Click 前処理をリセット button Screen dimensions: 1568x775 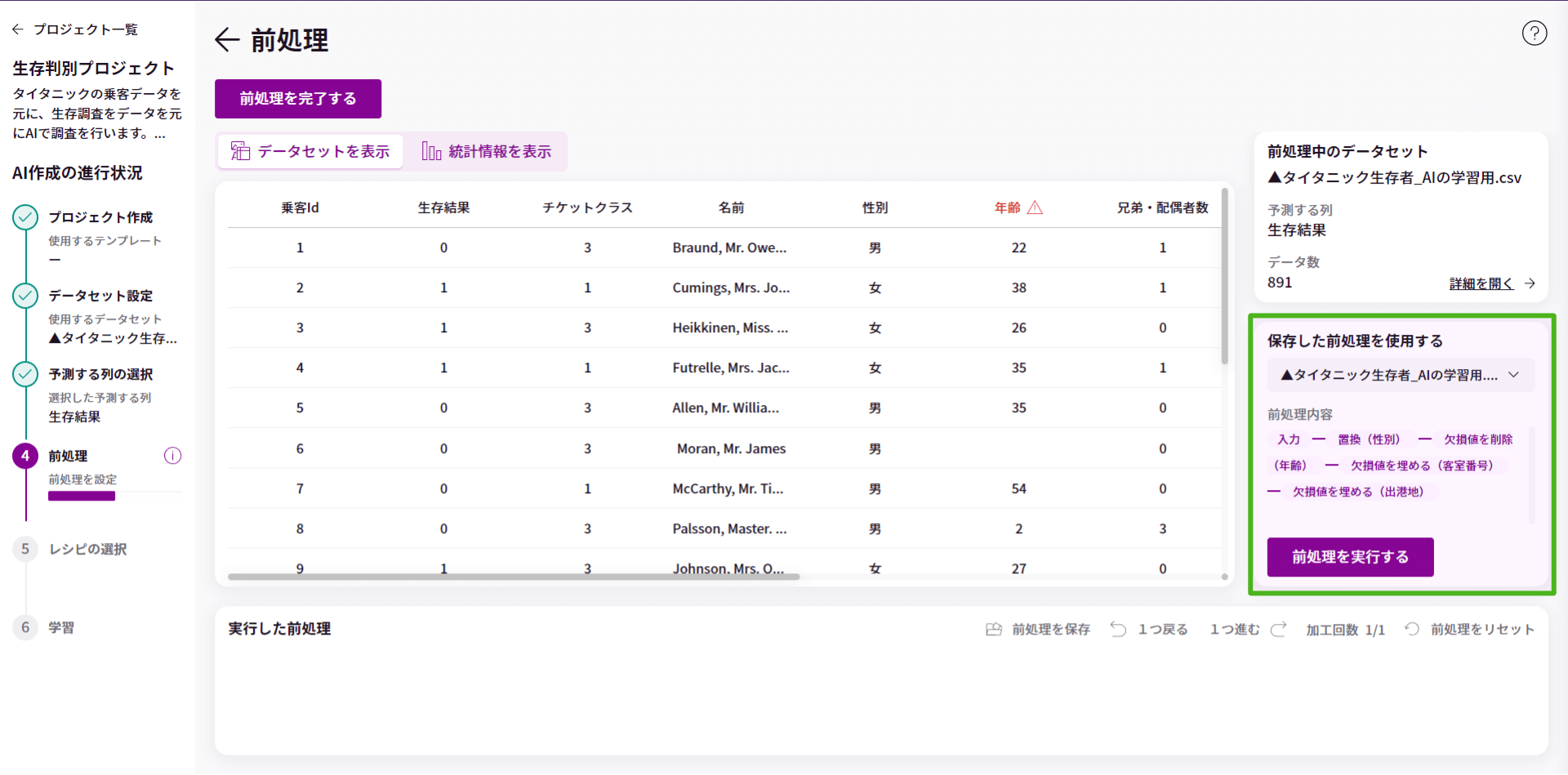1469,629
